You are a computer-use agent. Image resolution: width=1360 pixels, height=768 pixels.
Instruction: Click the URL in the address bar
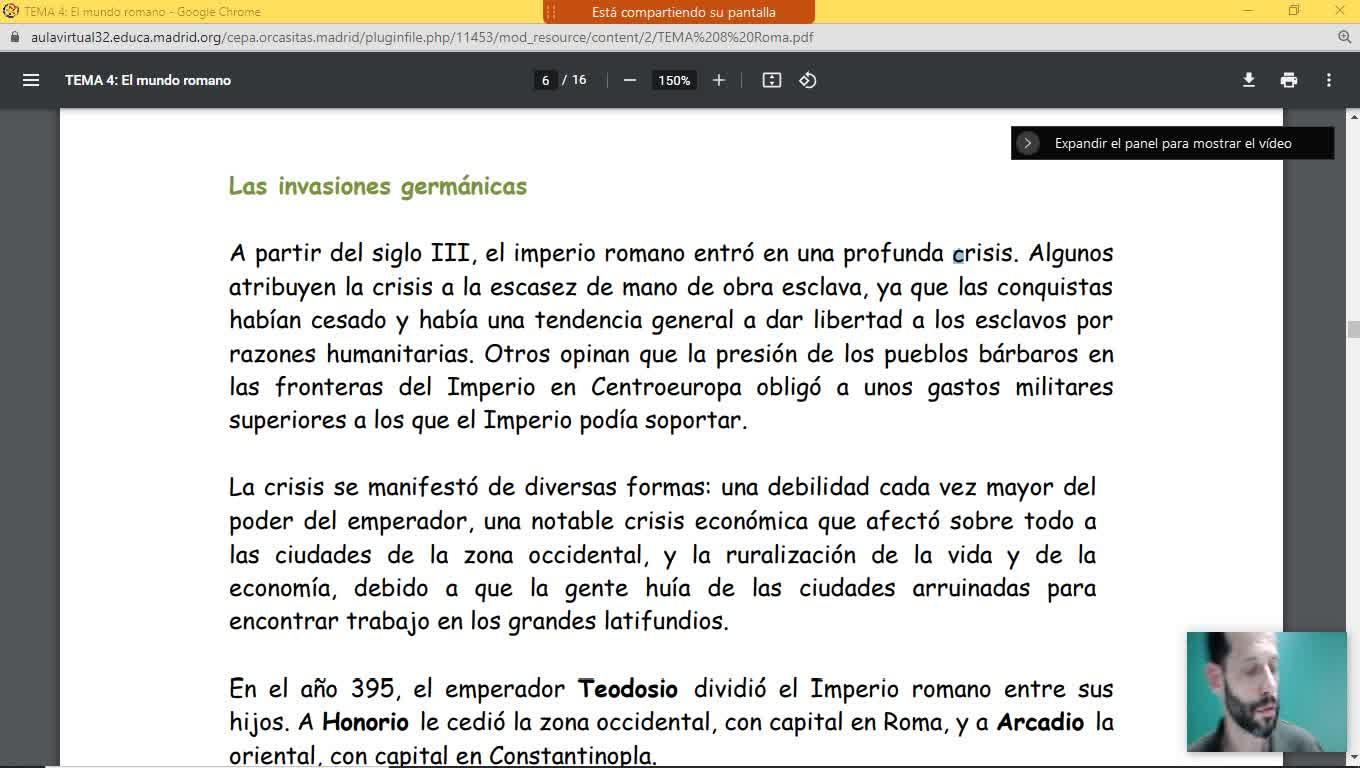coord(422,37)
